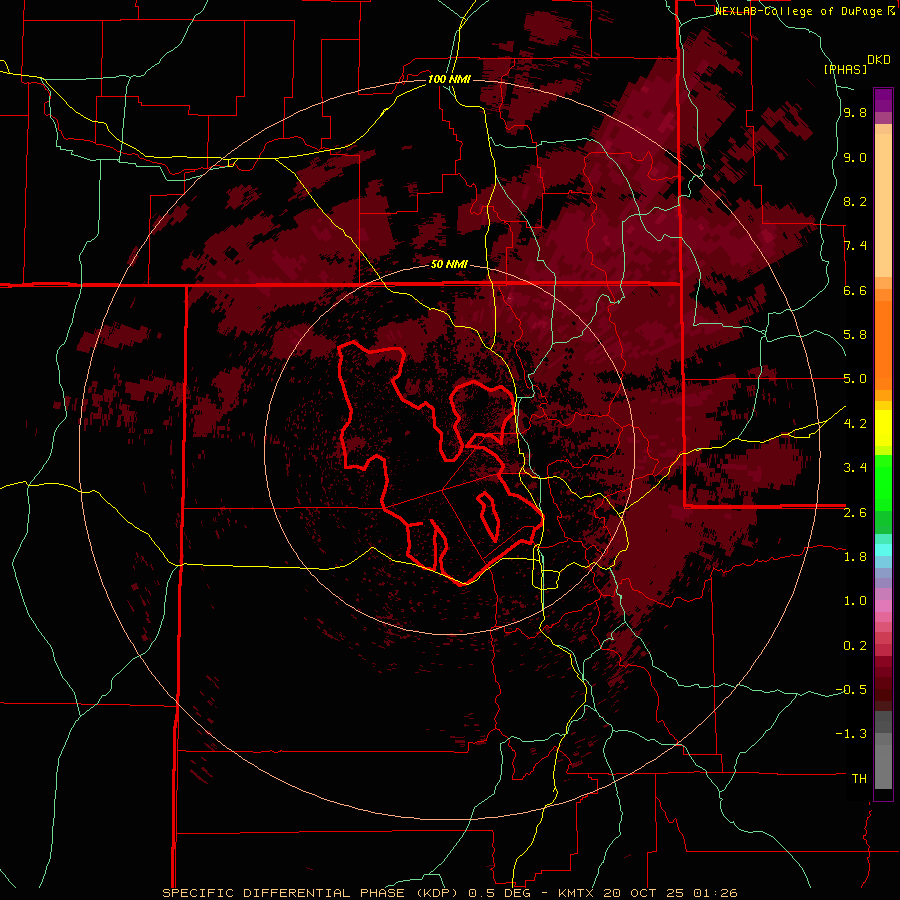Click the -0.5 value on the color scale
Screen dimensions: 900x900
(851, 690)
